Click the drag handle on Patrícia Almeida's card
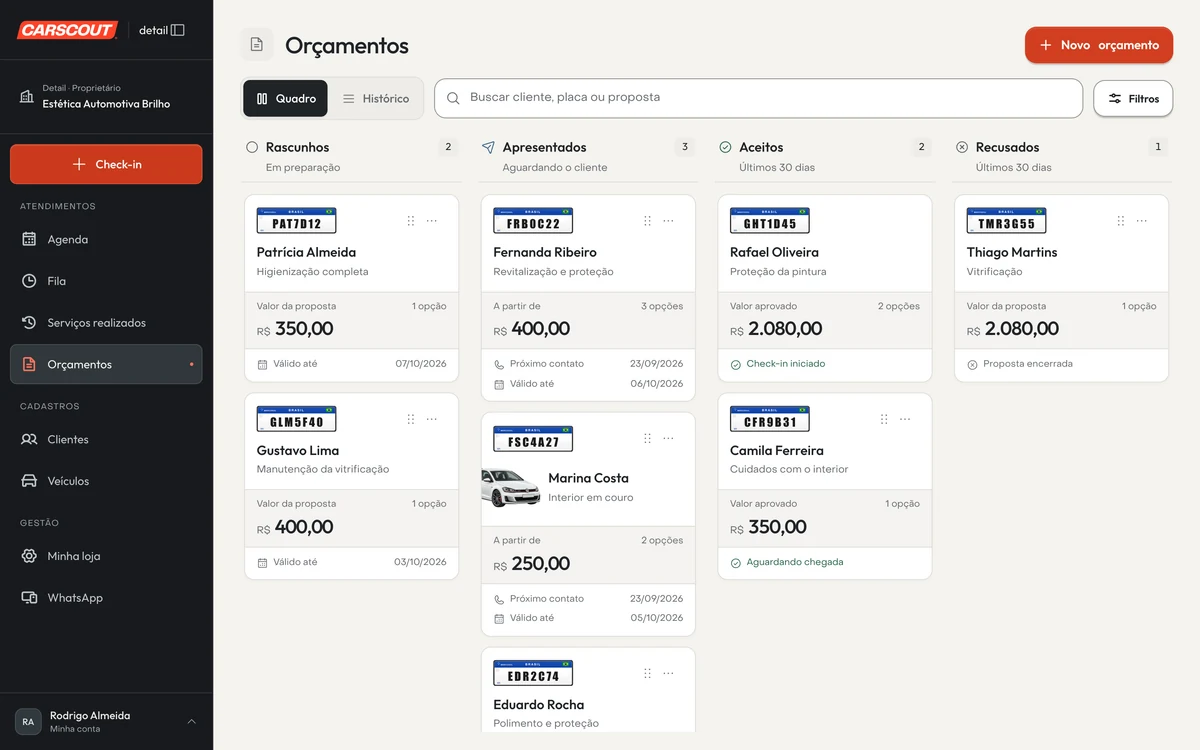This screenshot has width=1200, height=750. [x=411, y=221]
